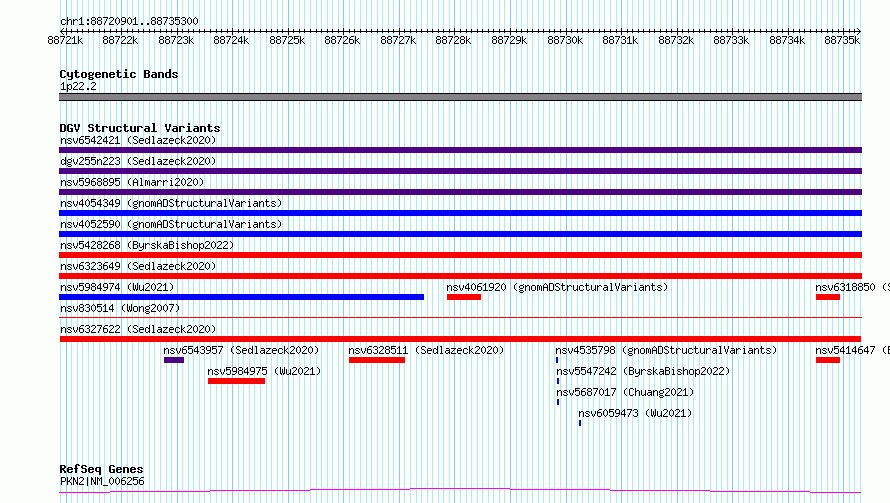Click the blue bar under nsv4054349
This screenshot has width=890, height=503.
tap(460, 213)
